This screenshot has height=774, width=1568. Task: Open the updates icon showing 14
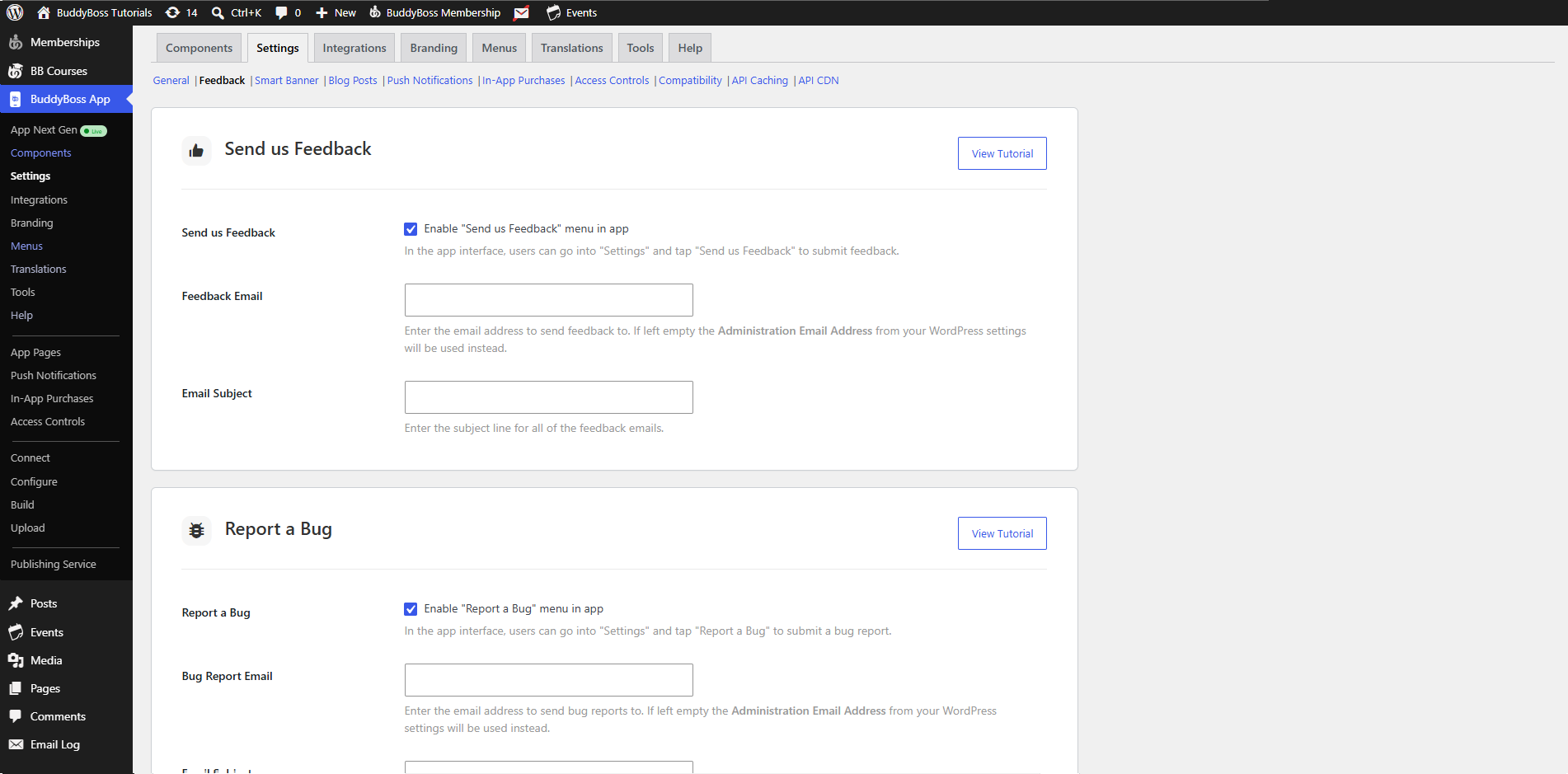pos(172,12)
